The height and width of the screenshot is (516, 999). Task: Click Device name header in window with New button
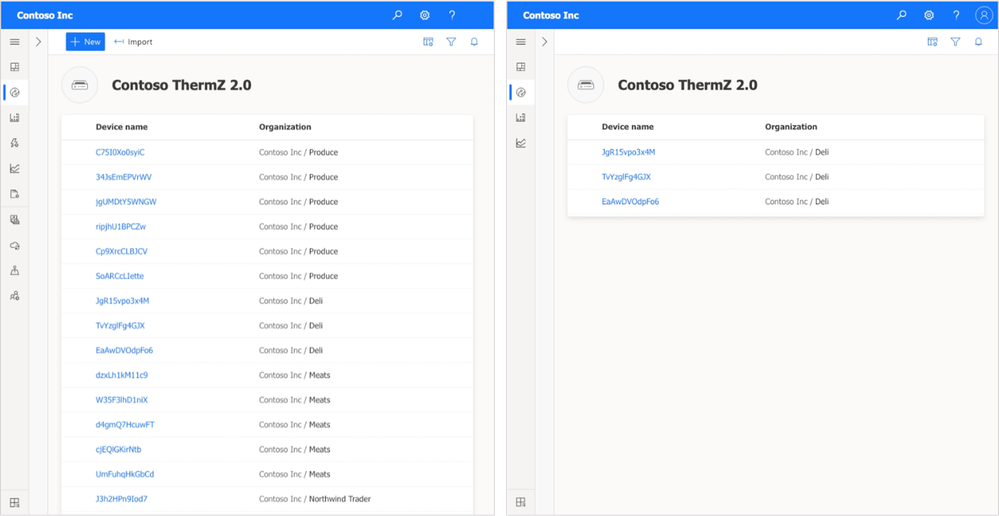122,127
